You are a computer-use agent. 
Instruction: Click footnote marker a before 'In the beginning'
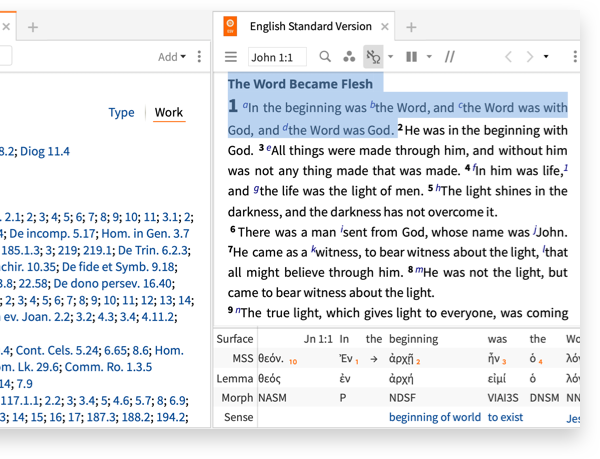(x=245, y=104)
